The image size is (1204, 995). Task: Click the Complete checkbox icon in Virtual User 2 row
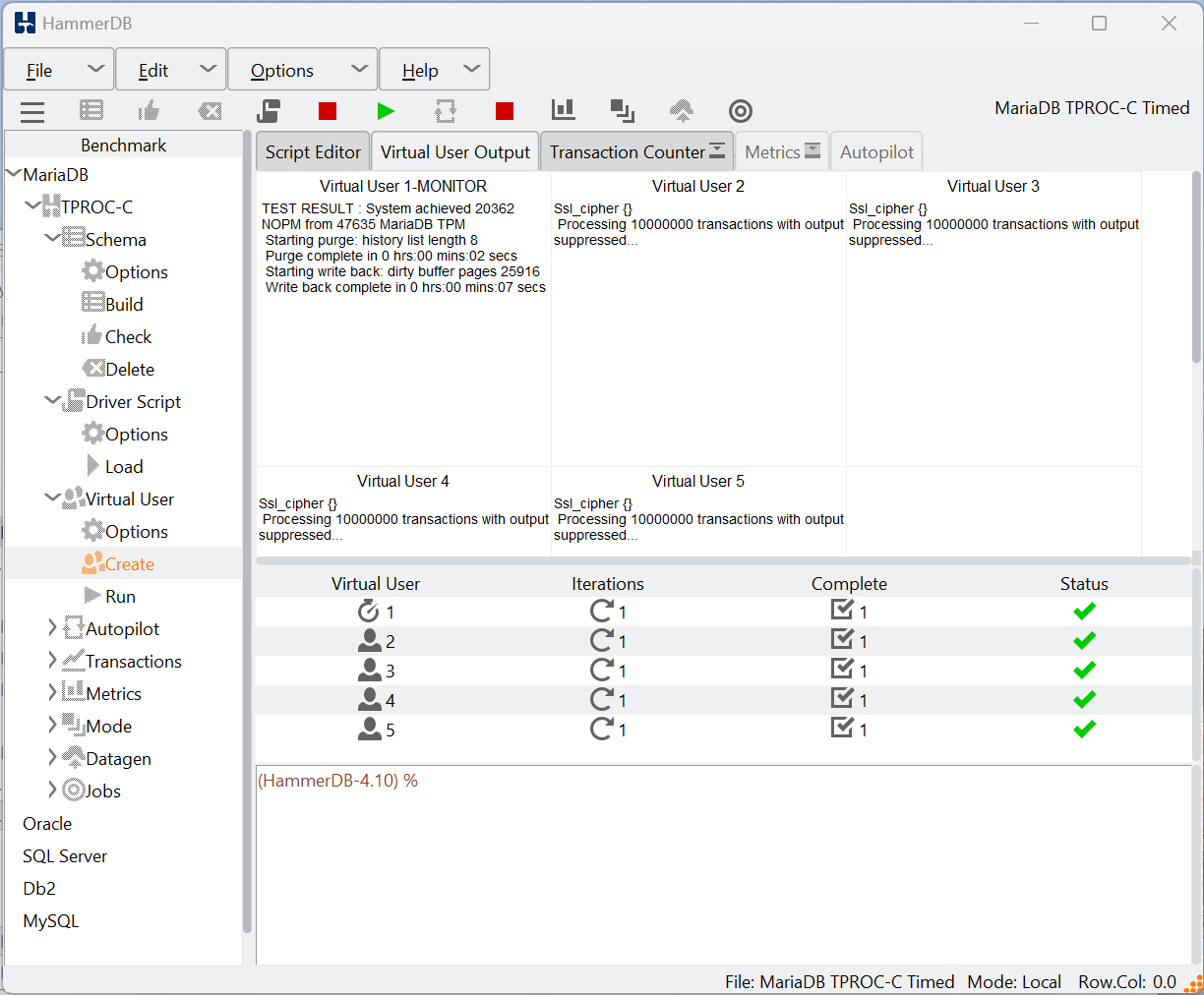click(843, 639)
